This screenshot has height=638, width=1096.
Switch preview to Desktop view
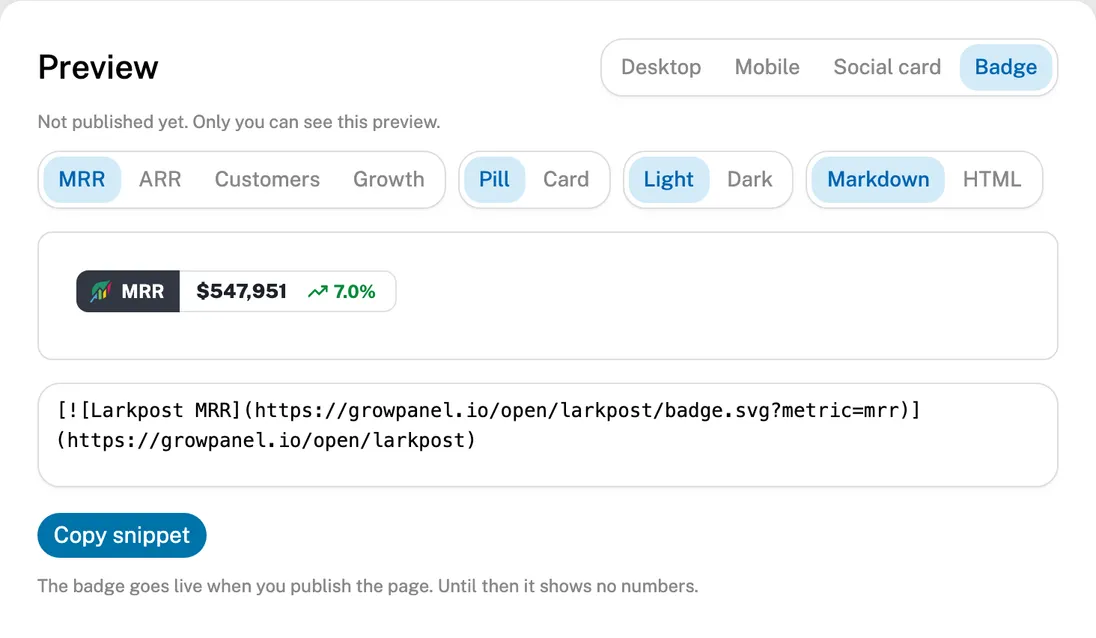[x=661, y=67]
